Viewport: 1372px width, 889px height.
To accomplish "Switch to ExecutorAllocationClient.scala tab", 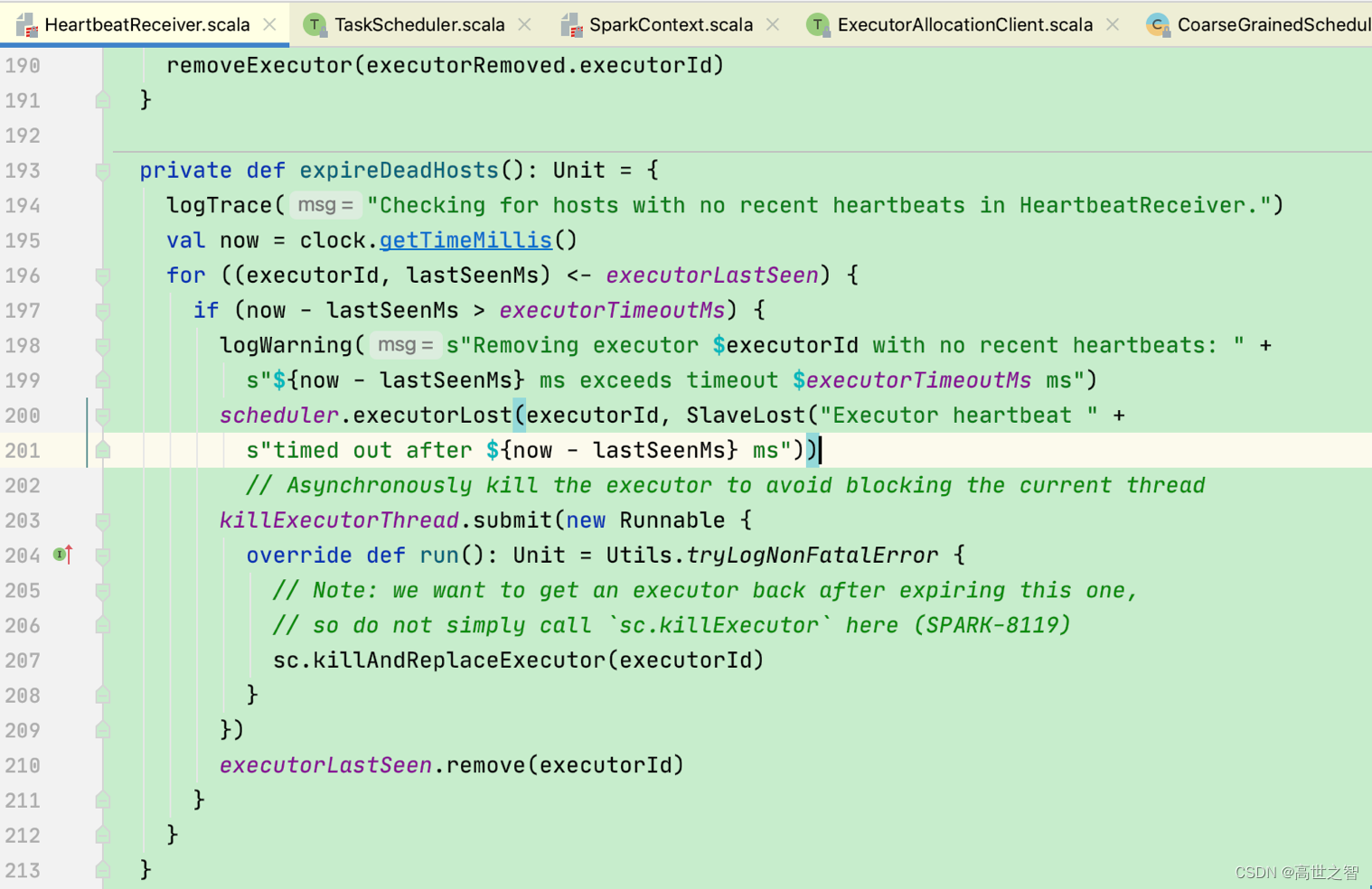I will pos(964,24).
